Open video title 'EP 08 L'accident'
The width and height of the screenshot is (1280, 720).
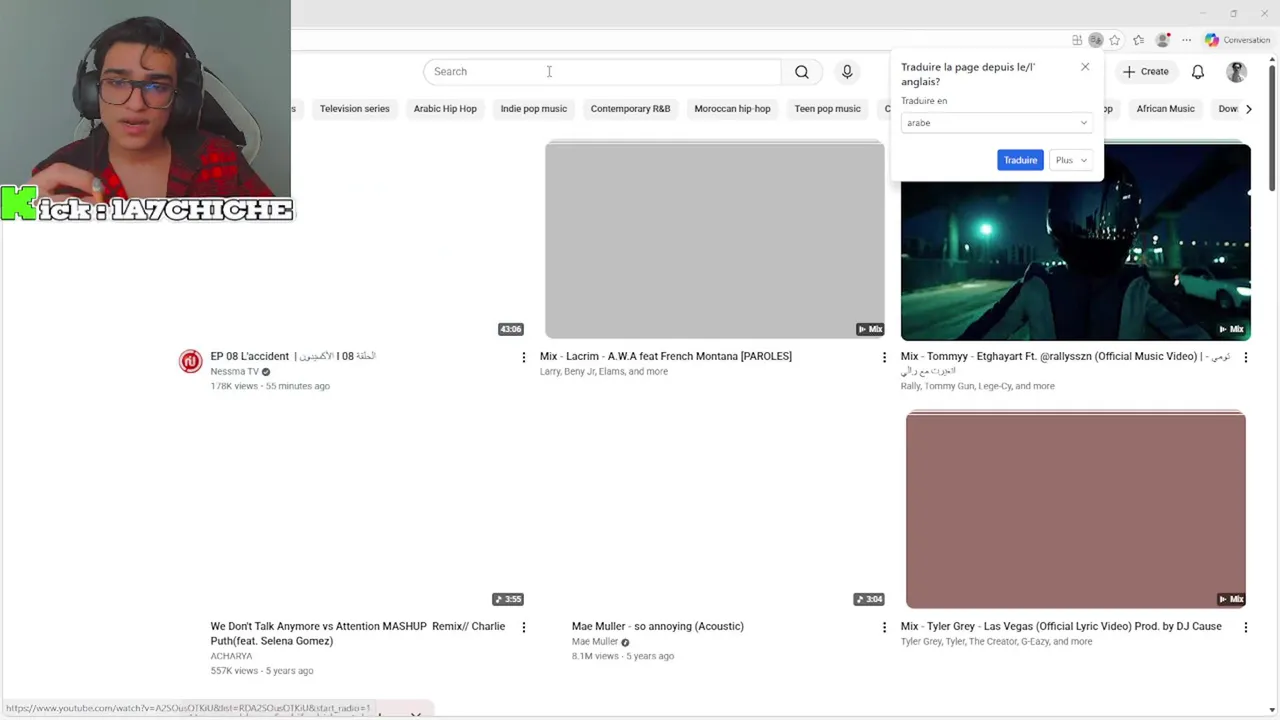293,356
